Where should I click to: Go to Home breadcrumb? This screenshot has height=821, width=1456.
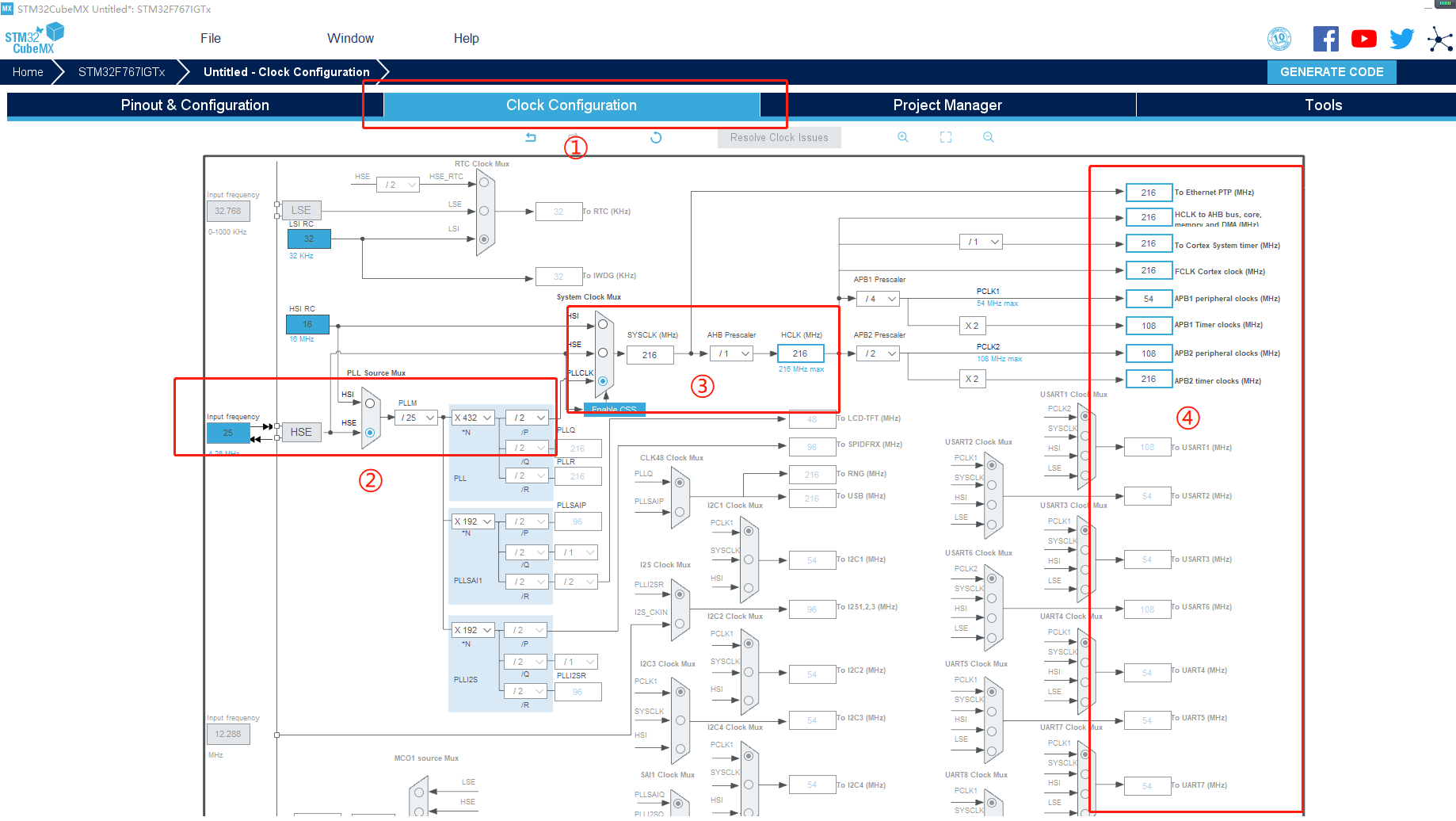[28, 72]
